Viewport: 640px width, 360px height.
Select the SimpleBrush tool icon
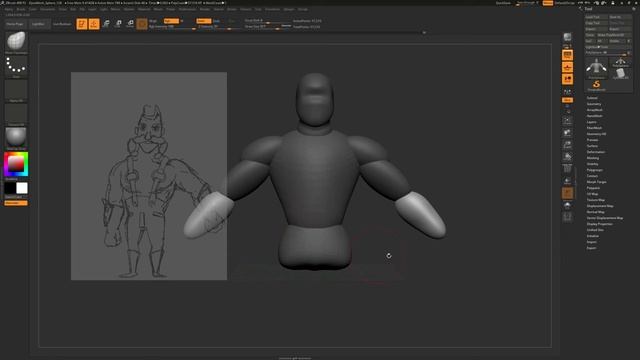click(596, 85)
